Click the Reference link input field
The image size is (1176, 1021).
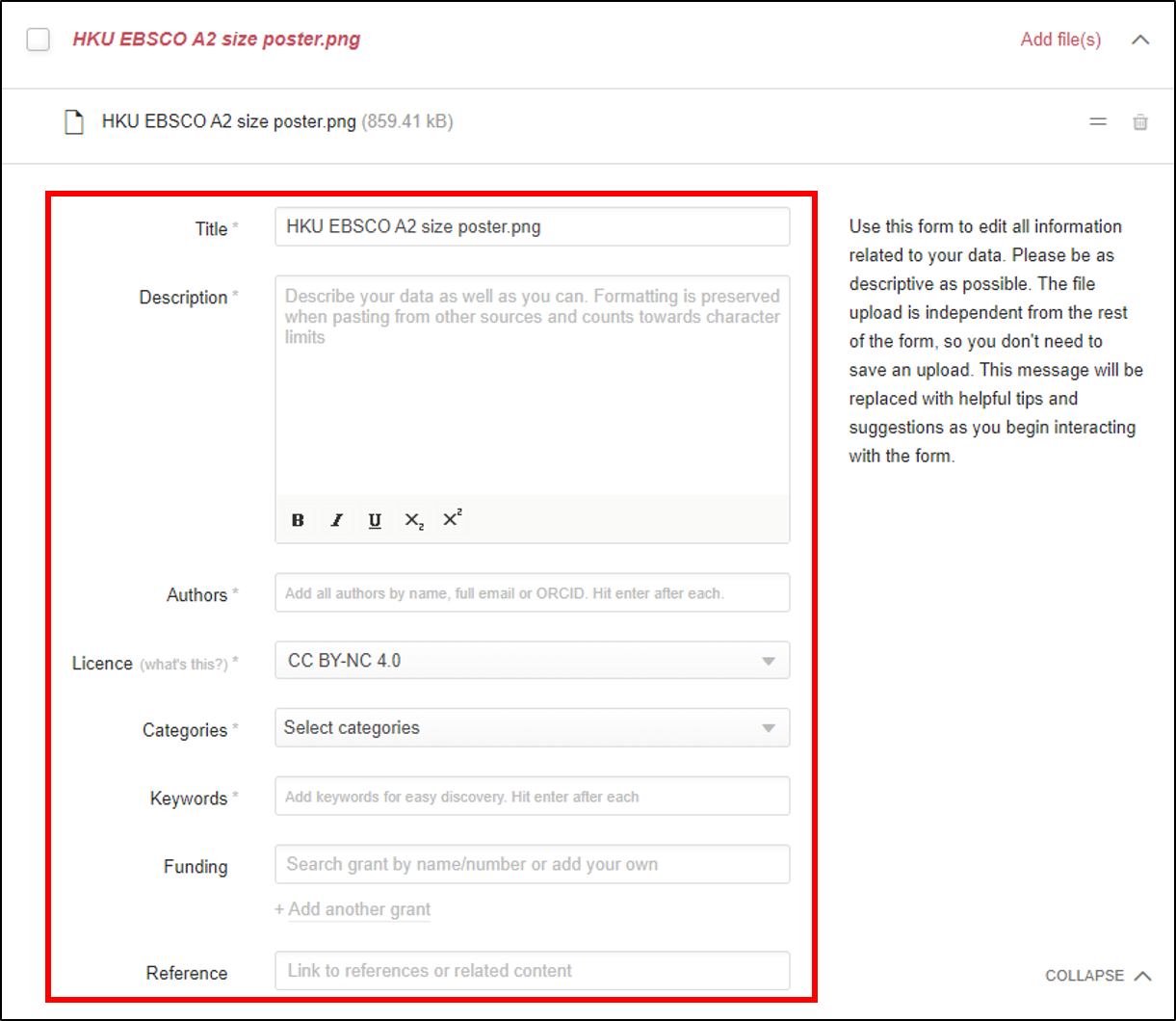pos(532,971)
